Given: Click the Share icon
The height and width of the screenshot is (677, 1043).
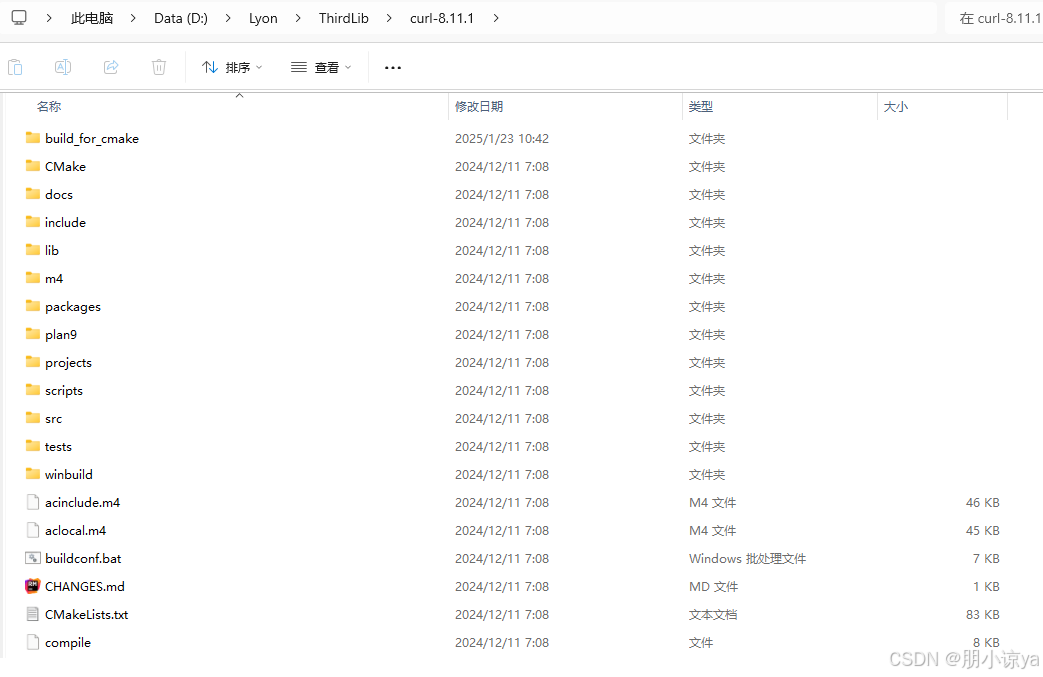Looking at the screenshot, I should pos(110,67).
